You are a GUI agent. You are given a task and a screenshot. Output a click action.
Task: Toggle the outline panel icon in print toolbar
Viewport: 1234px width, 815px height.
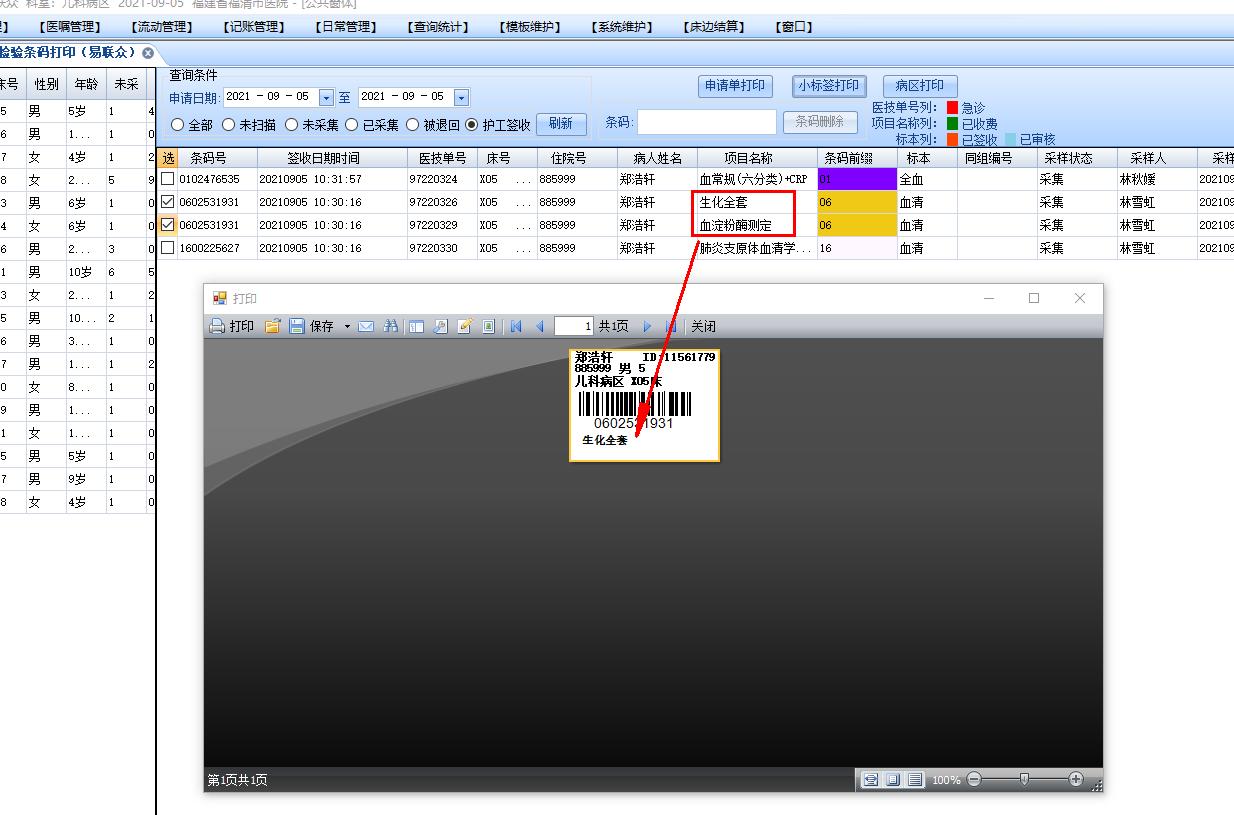coord(416,326)
